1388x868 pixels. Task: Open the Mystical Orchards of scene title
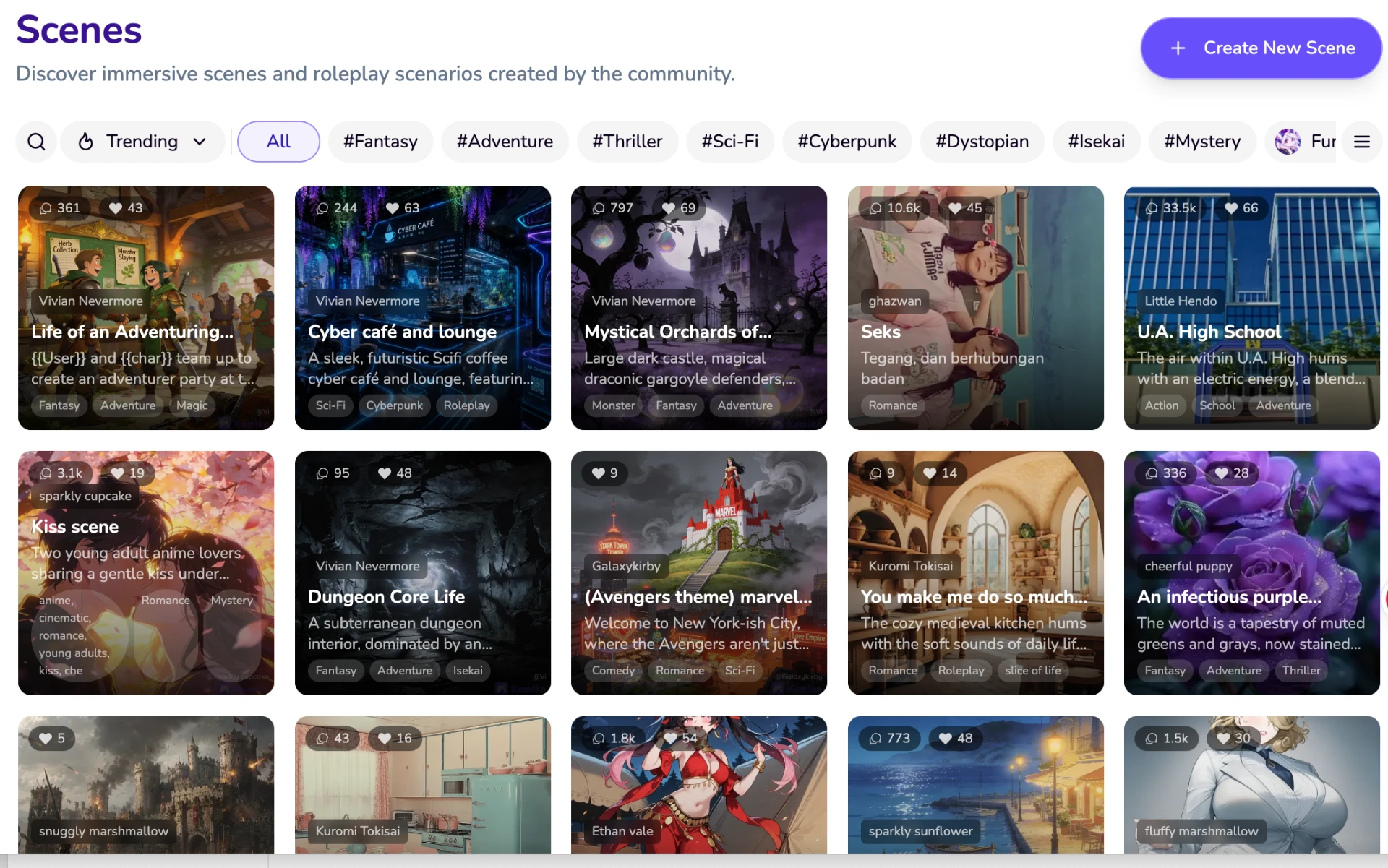(x=678, y=332)
